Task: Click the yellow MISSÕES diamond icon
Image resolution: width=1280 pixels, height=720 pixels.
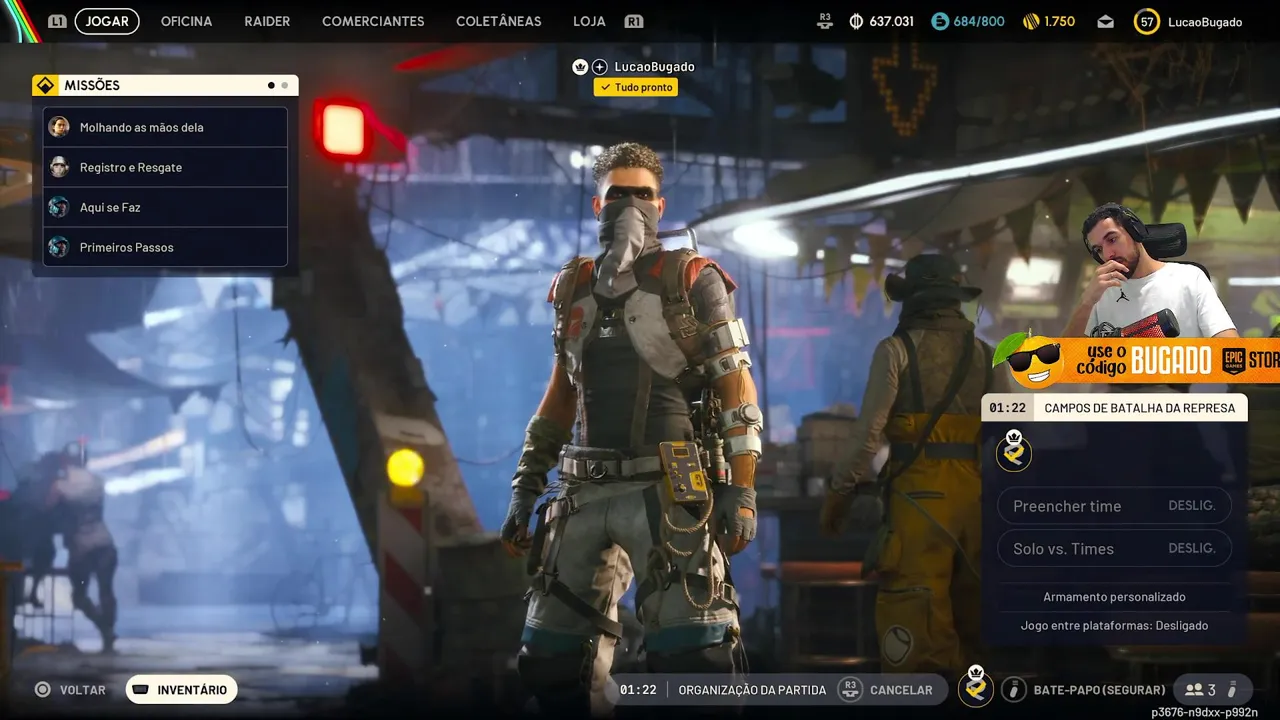Action: (45, 85)
